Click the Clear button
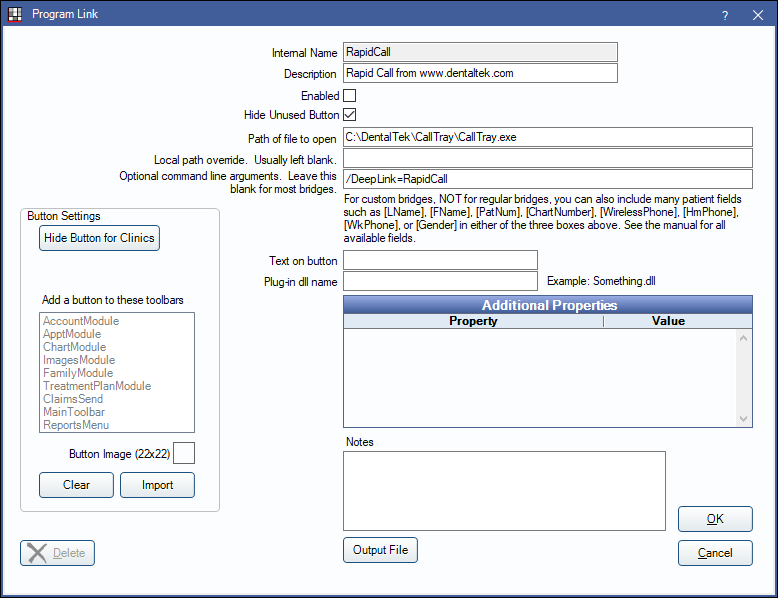This screenshot has height=598, width=778. pos(76,485)
